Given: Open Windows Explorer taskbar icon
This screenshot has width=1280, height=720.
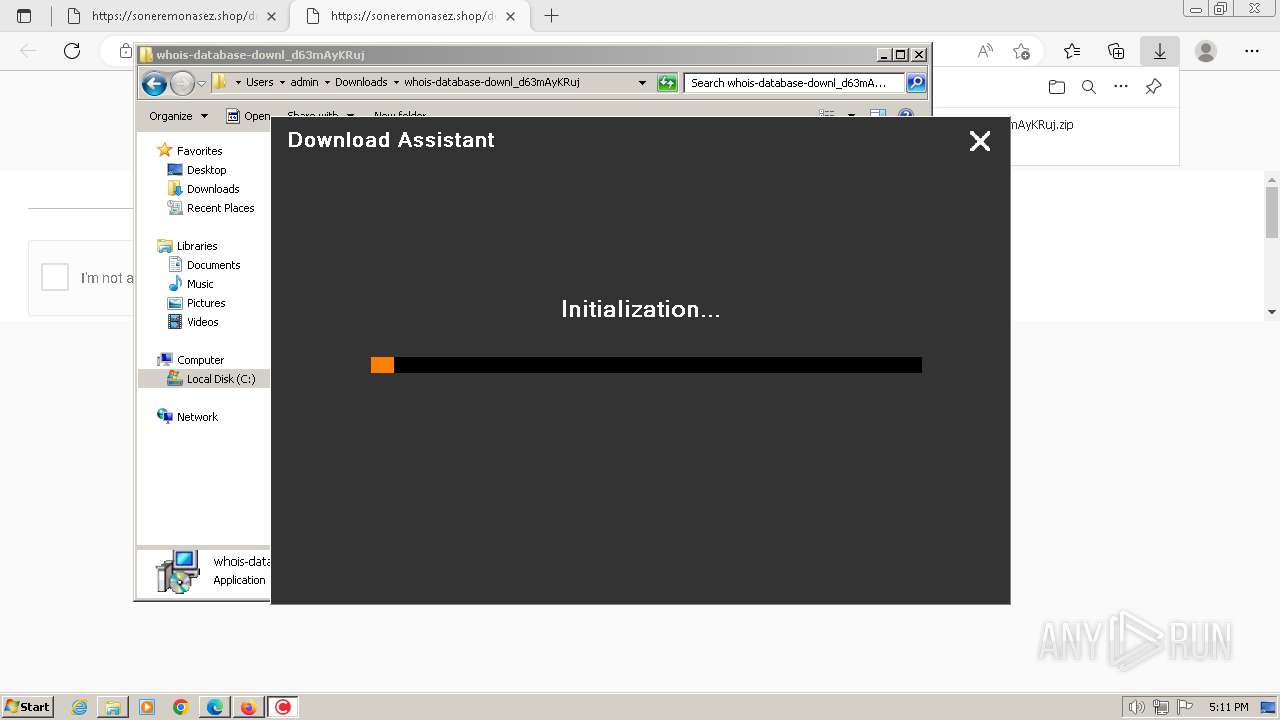Looking at the screenshot, I should (113, 707).
